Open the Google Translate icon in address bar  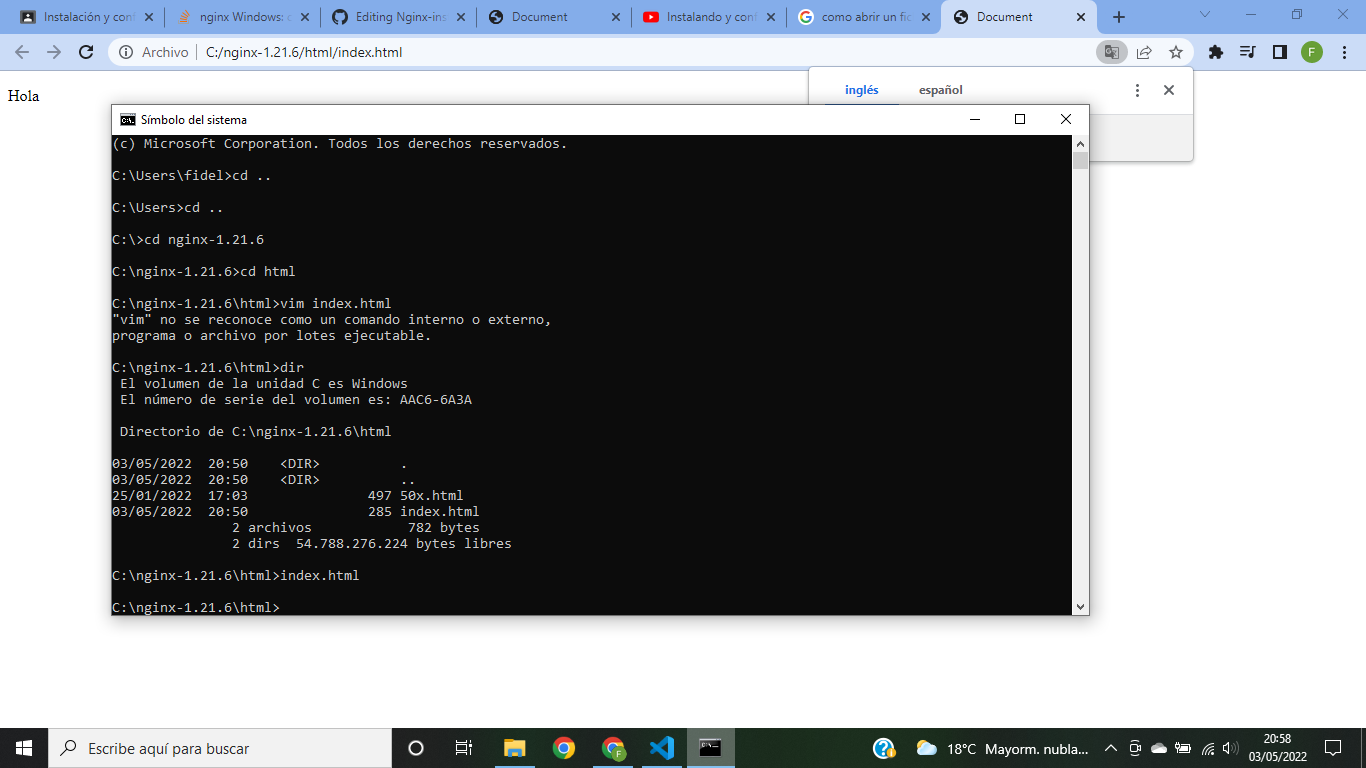coord(1111,52)
